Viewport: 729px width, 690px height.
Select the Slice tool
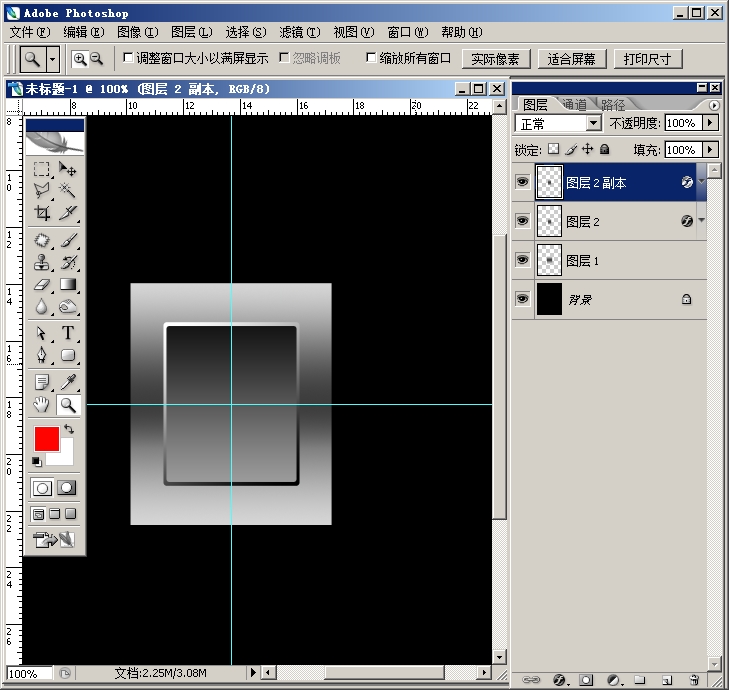point(68,212)
